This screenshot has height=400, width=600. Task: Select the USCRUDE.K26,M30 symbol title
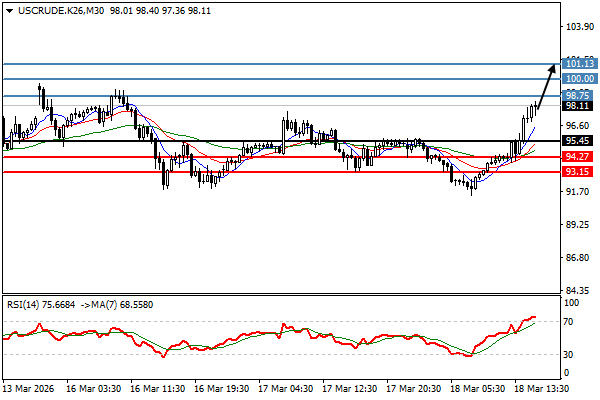tap(52, 8)
